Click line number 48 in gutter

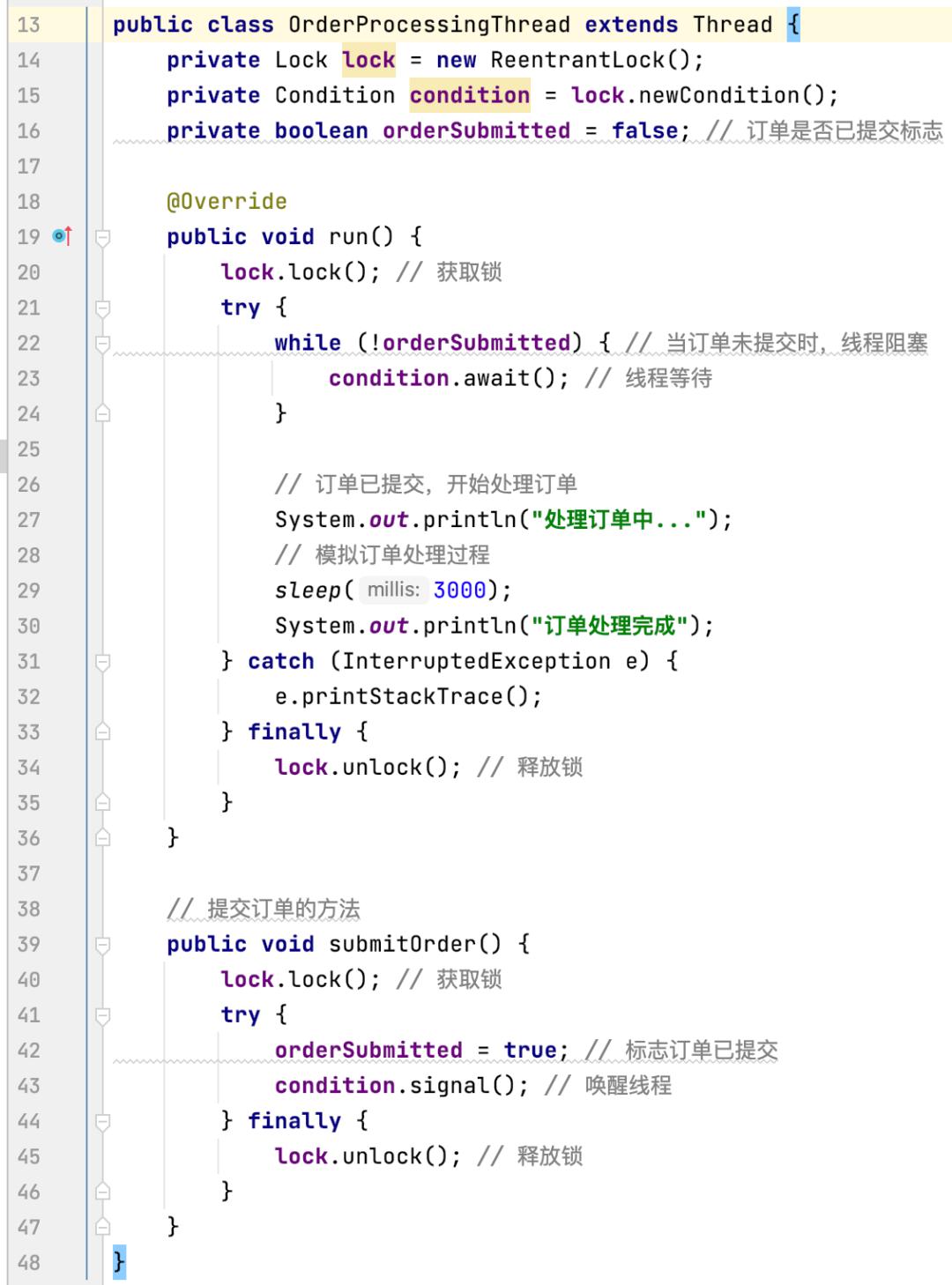[29, 1262]
